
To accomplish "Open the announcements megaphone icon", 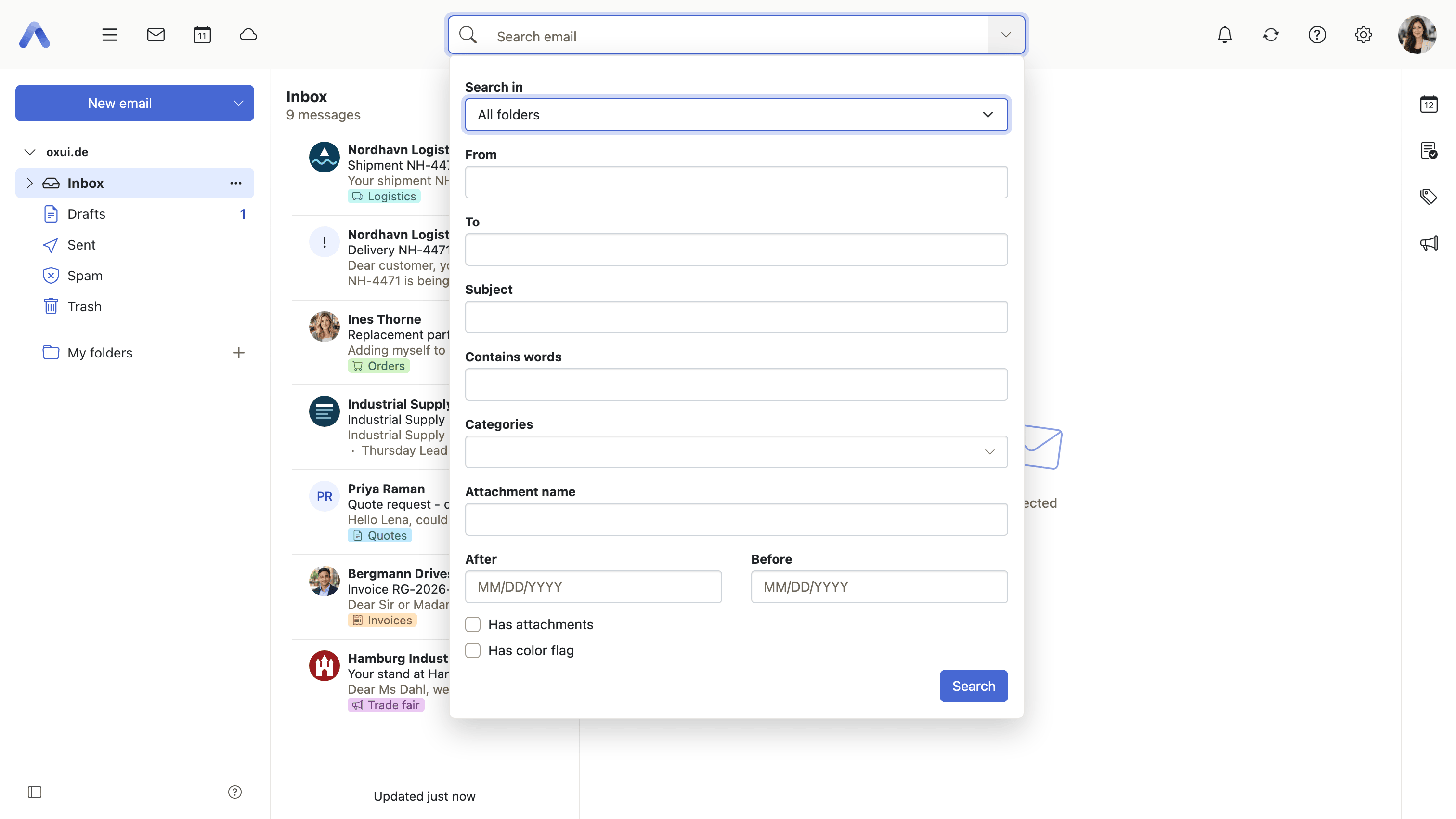I will tap(1429, 243).
